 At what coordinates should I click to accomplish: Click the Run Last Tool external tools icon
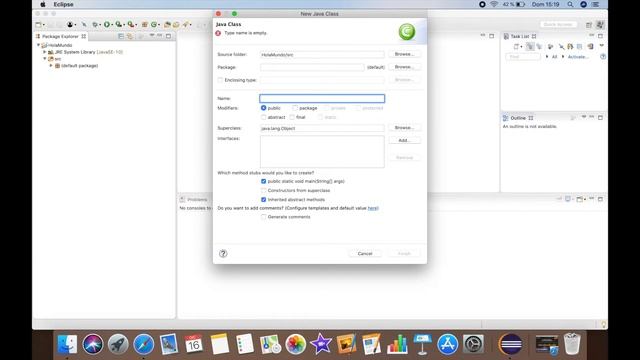(131, 24)
